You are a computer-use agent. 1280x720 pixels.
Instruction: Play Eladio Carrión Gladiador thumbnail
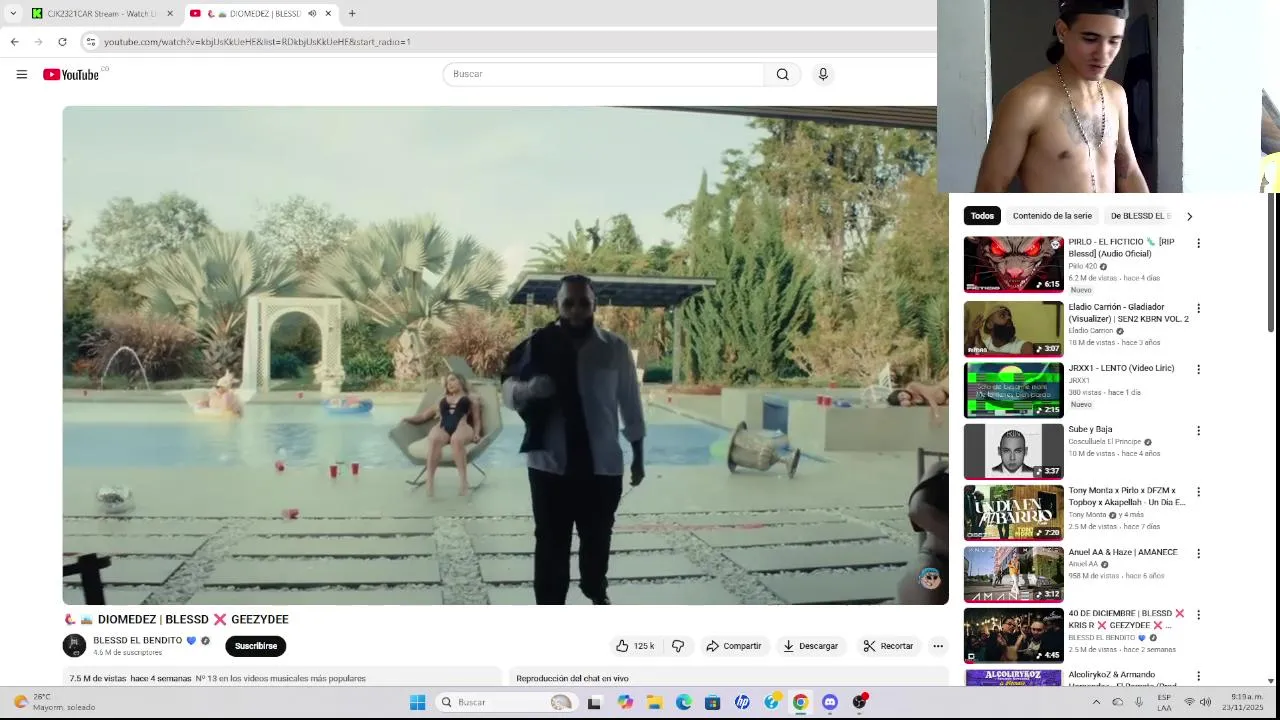[x=1013, y=329]
